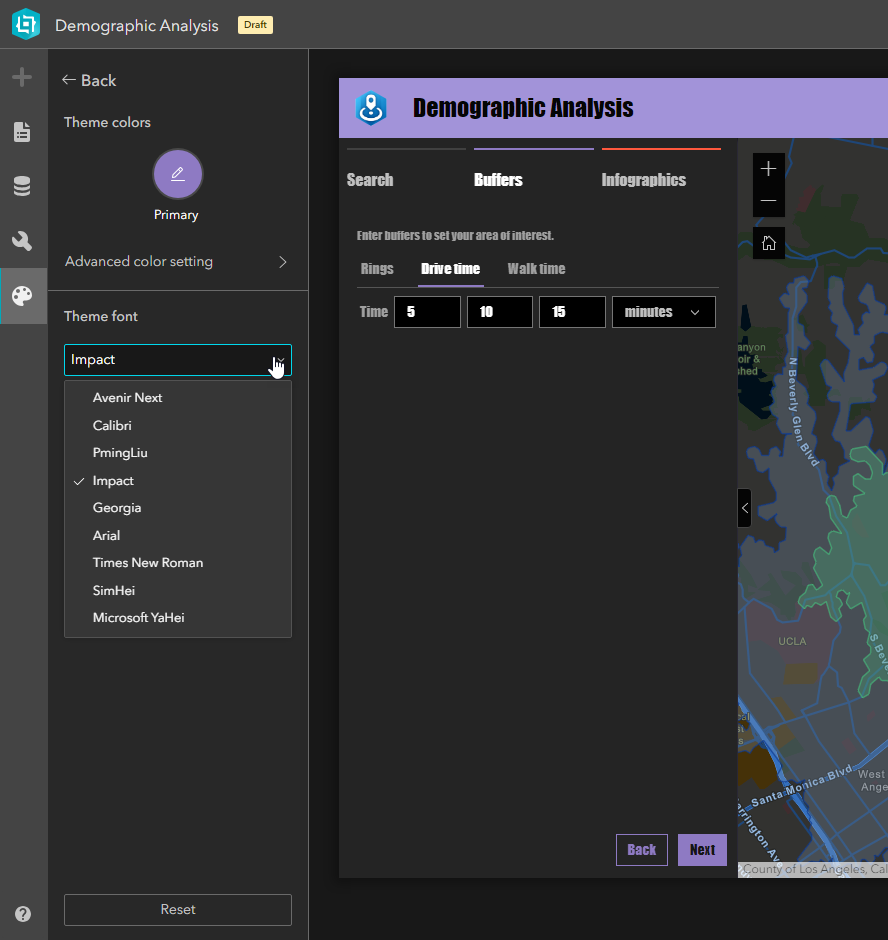
Task: Click the 10-minute time input field
Action: pyautogui.click(x=499, y=311)
